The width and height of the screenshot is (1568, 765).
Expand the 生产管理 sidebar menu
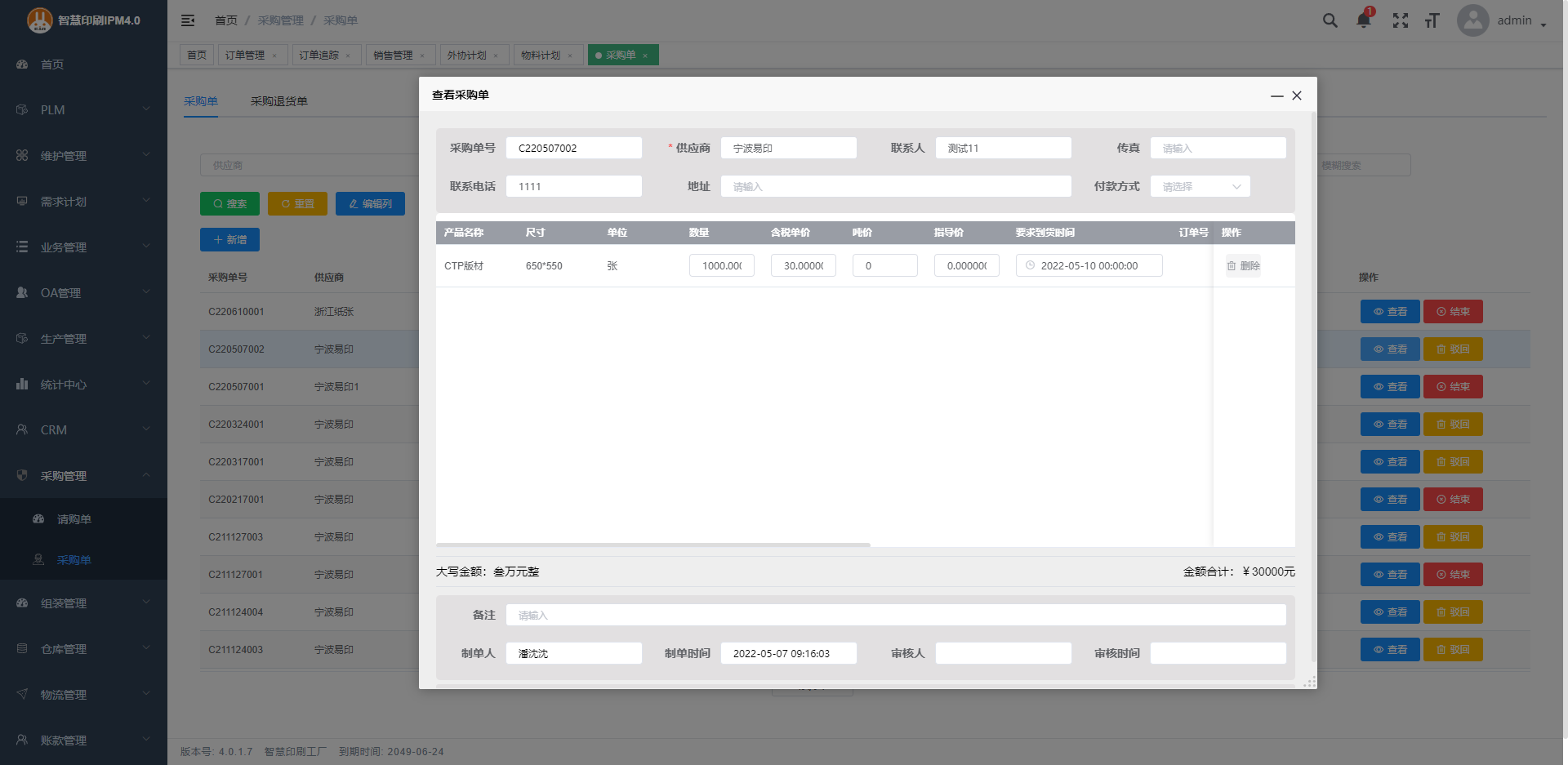tap(83, 339)
